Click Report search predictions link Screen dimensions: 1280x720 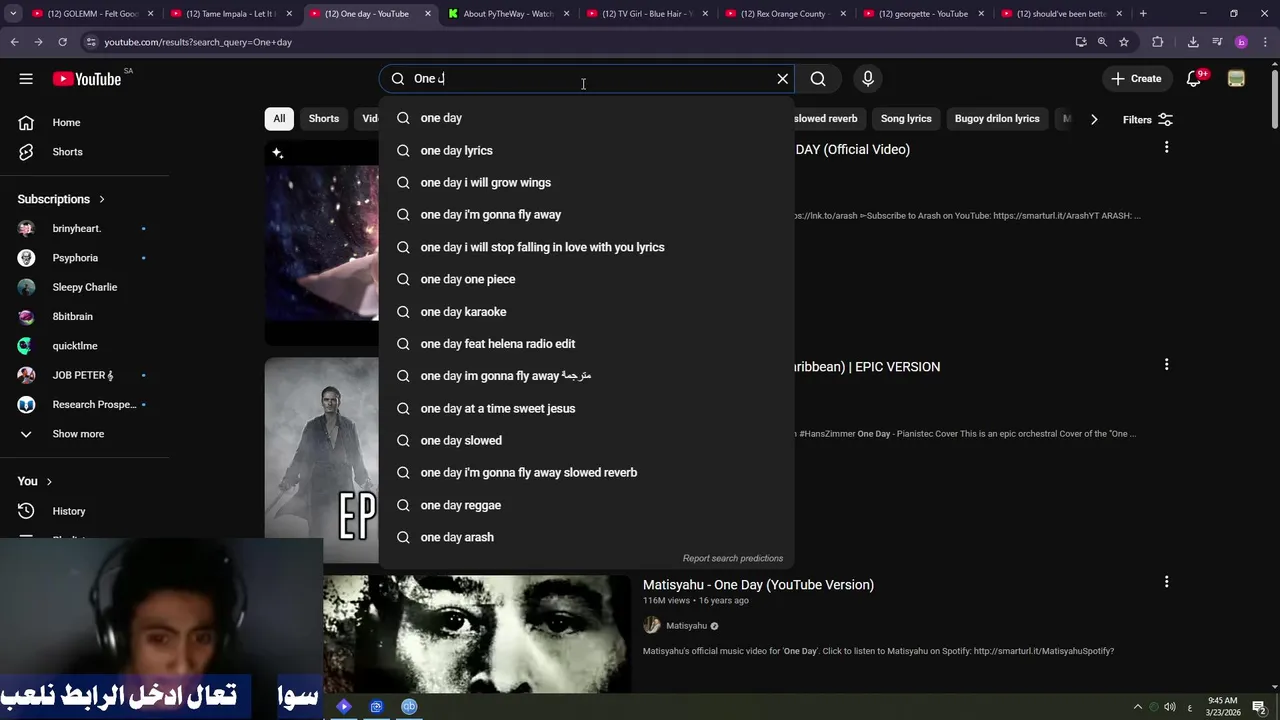(732, 558)
